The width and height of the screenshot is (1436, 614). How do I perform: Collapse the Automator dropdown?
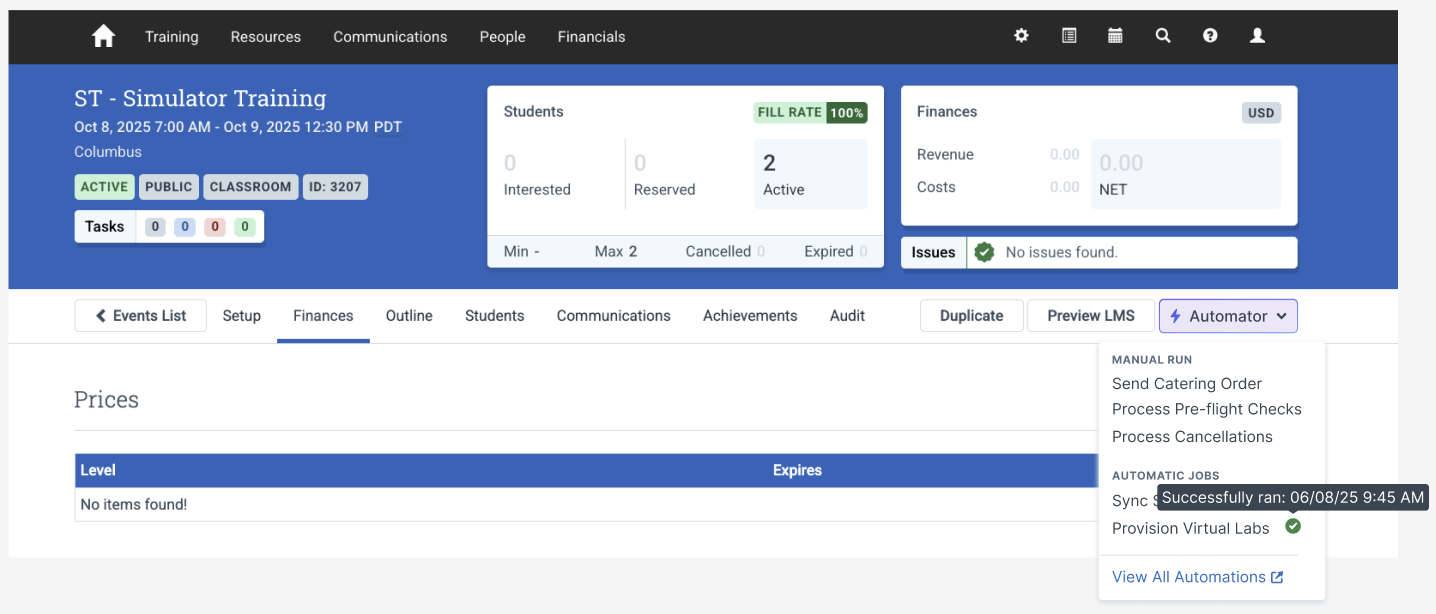(x=1228, y=316)
